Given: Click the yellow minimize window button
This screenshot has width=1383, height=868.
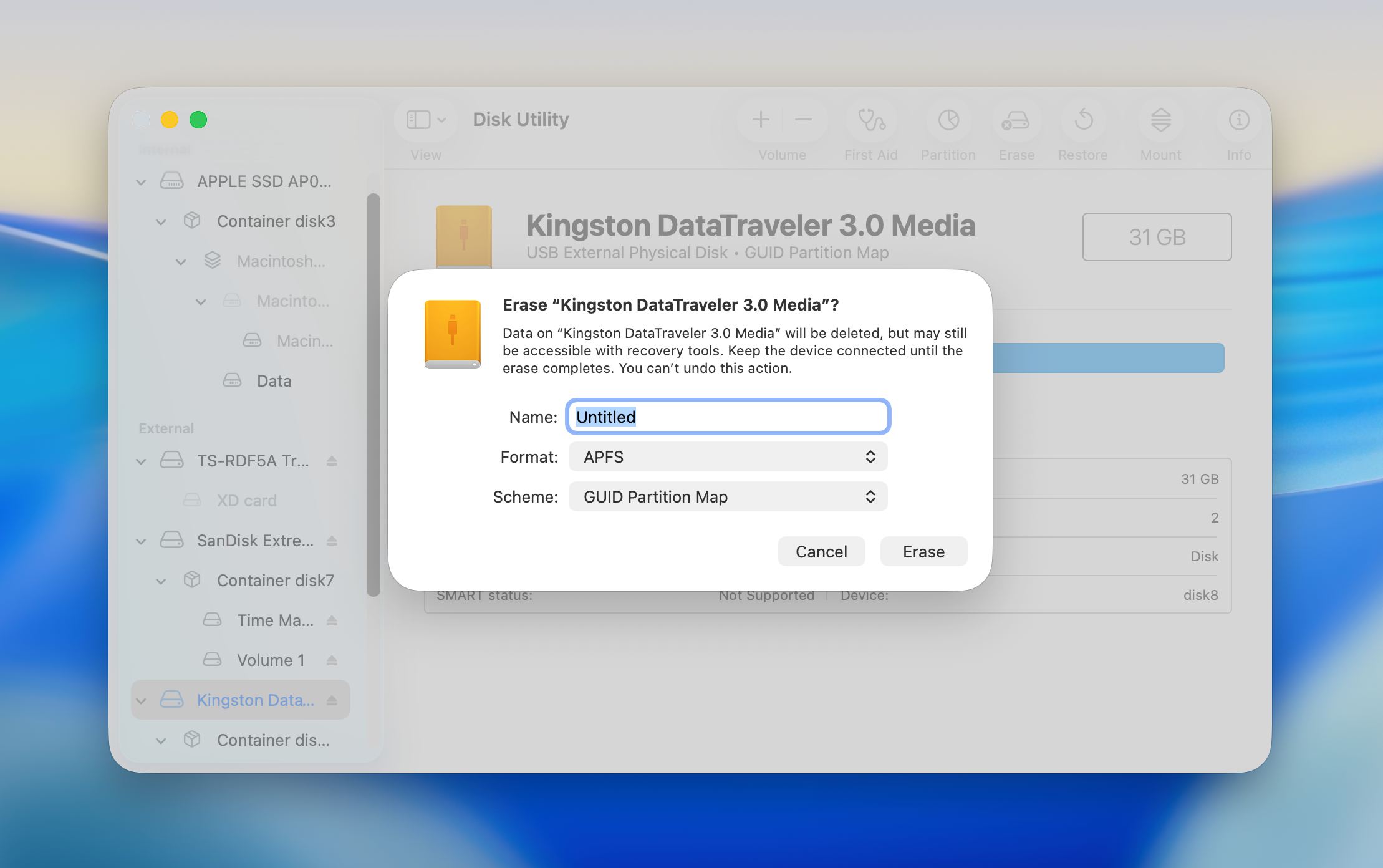Looking at the screenshot, I should [170, 120].
